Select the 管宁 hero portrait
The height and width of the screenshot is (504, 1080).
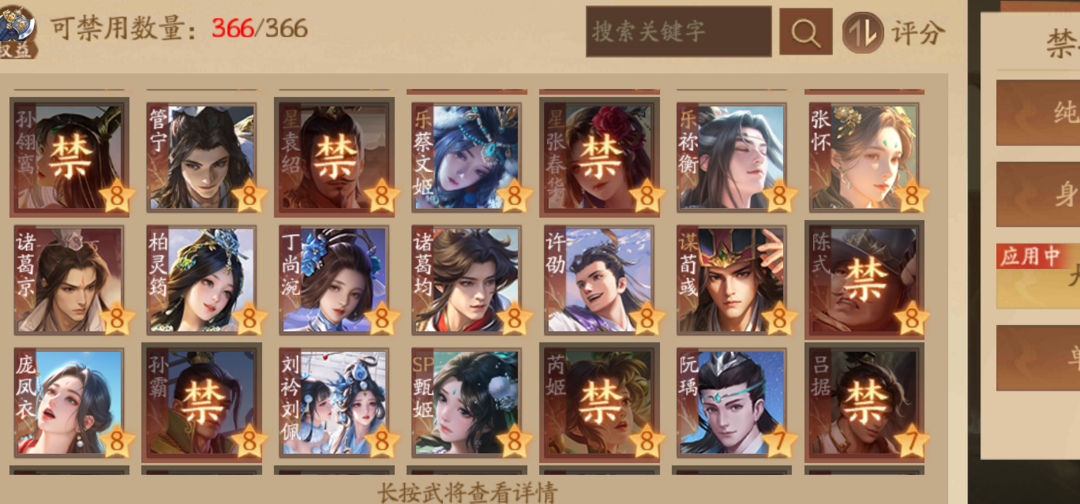(x=201, y=157)
